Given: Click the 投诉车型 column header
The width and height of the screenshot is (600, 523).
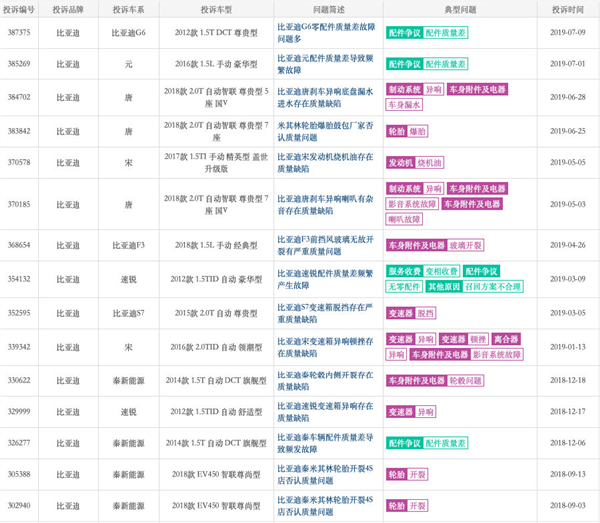Looking at the screenshot, I should (x=216, y=10).
